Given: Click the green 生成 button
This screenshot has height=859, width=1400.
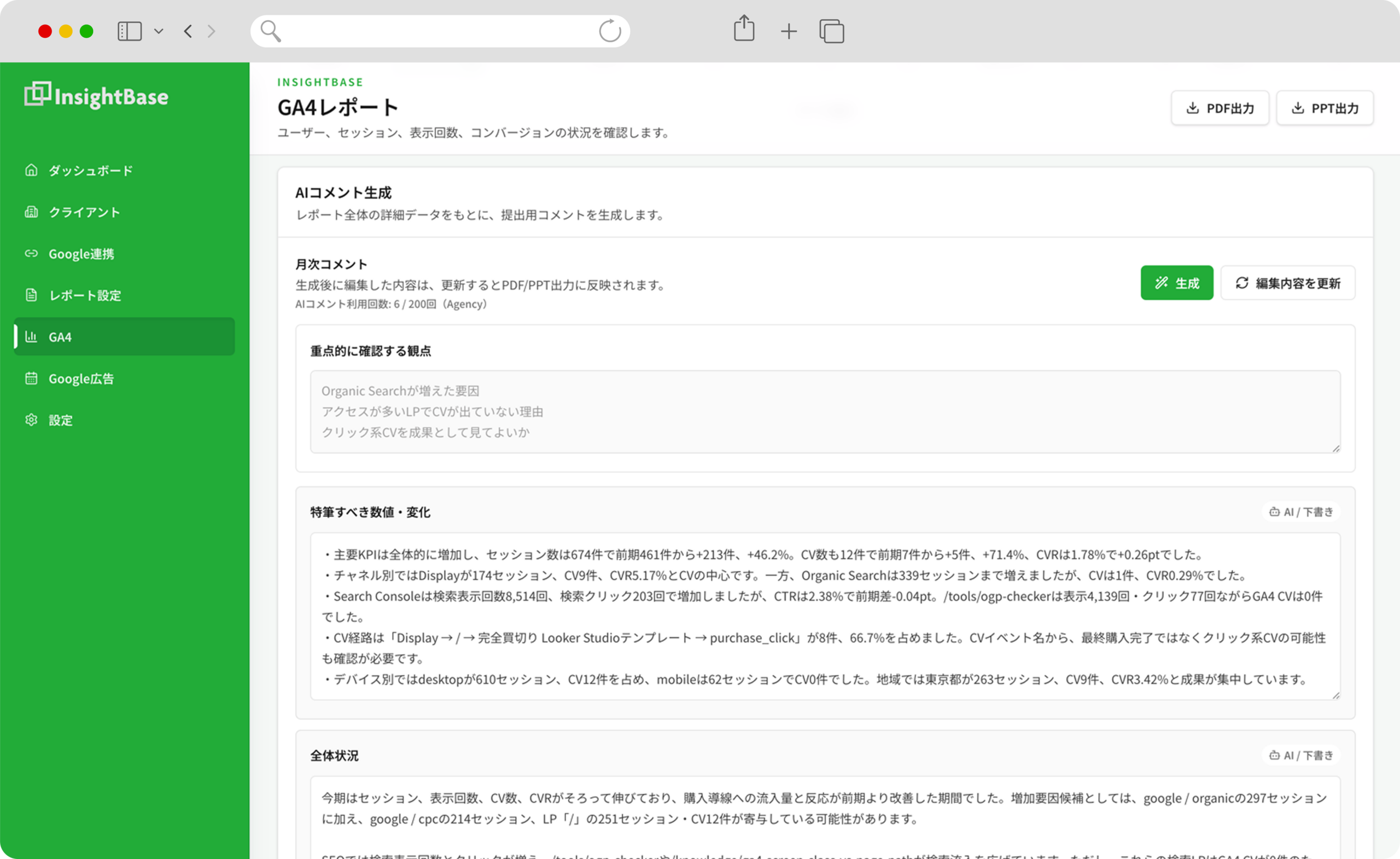Looking at the screenshot, I should [x=1177, y=282].
